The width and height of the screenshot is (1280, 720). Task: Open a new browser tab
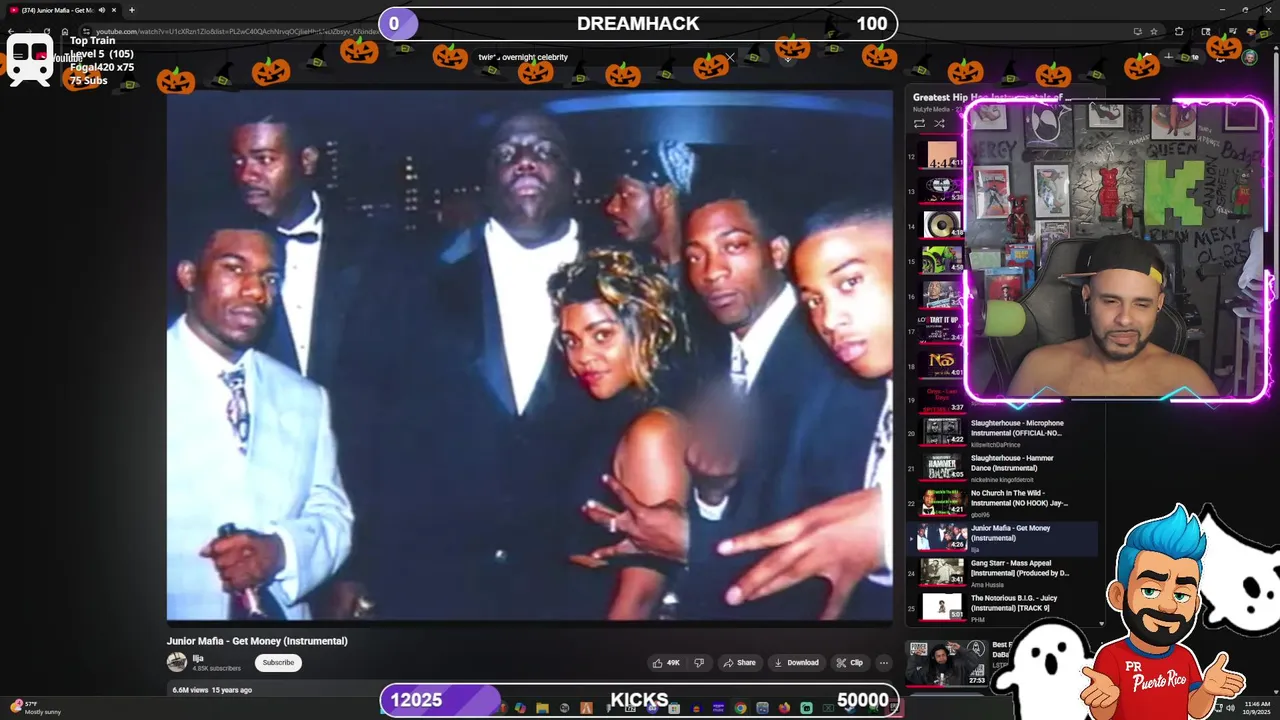(x=131, y=10)
